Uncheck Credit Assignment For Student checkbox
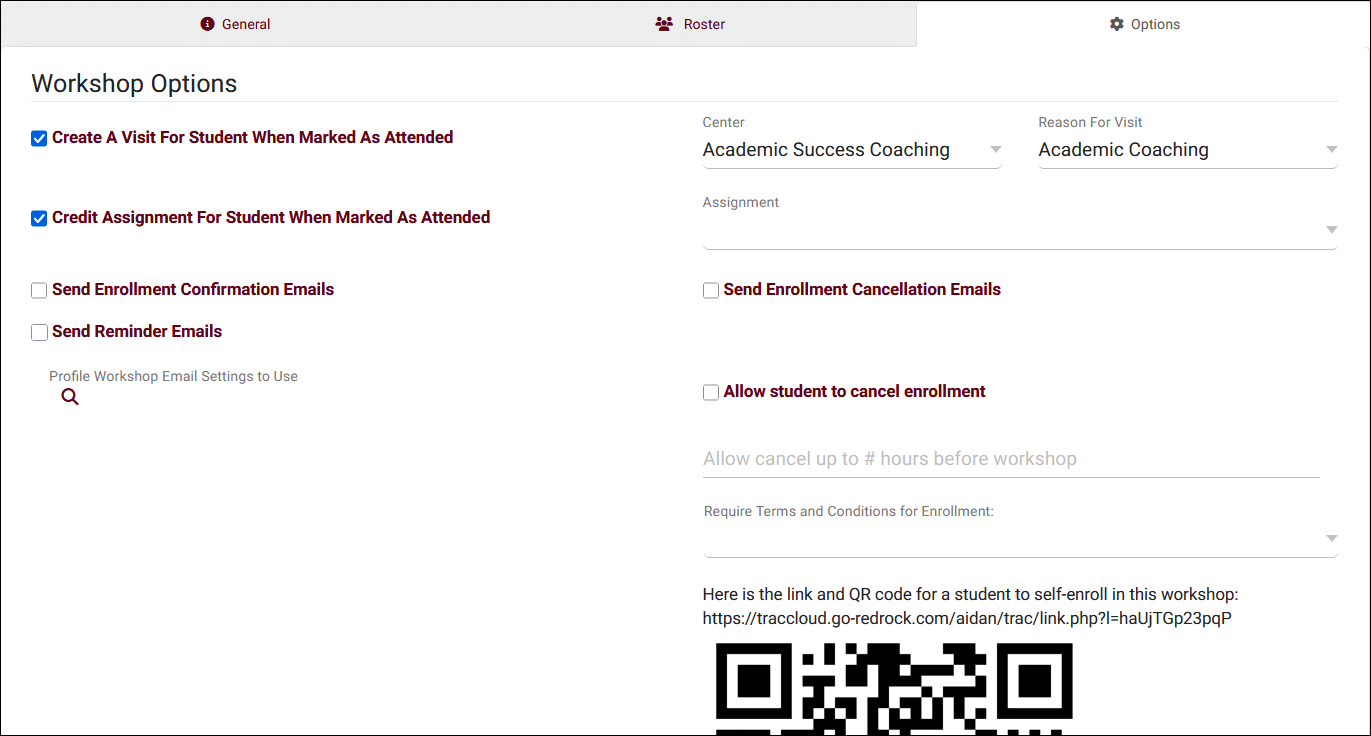 (x=39, y=219)
